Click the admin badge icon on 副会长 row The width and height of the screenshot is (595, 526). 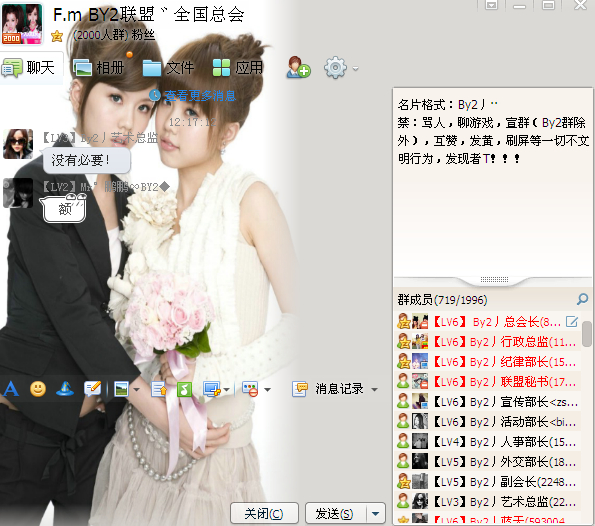coord(403,482)
